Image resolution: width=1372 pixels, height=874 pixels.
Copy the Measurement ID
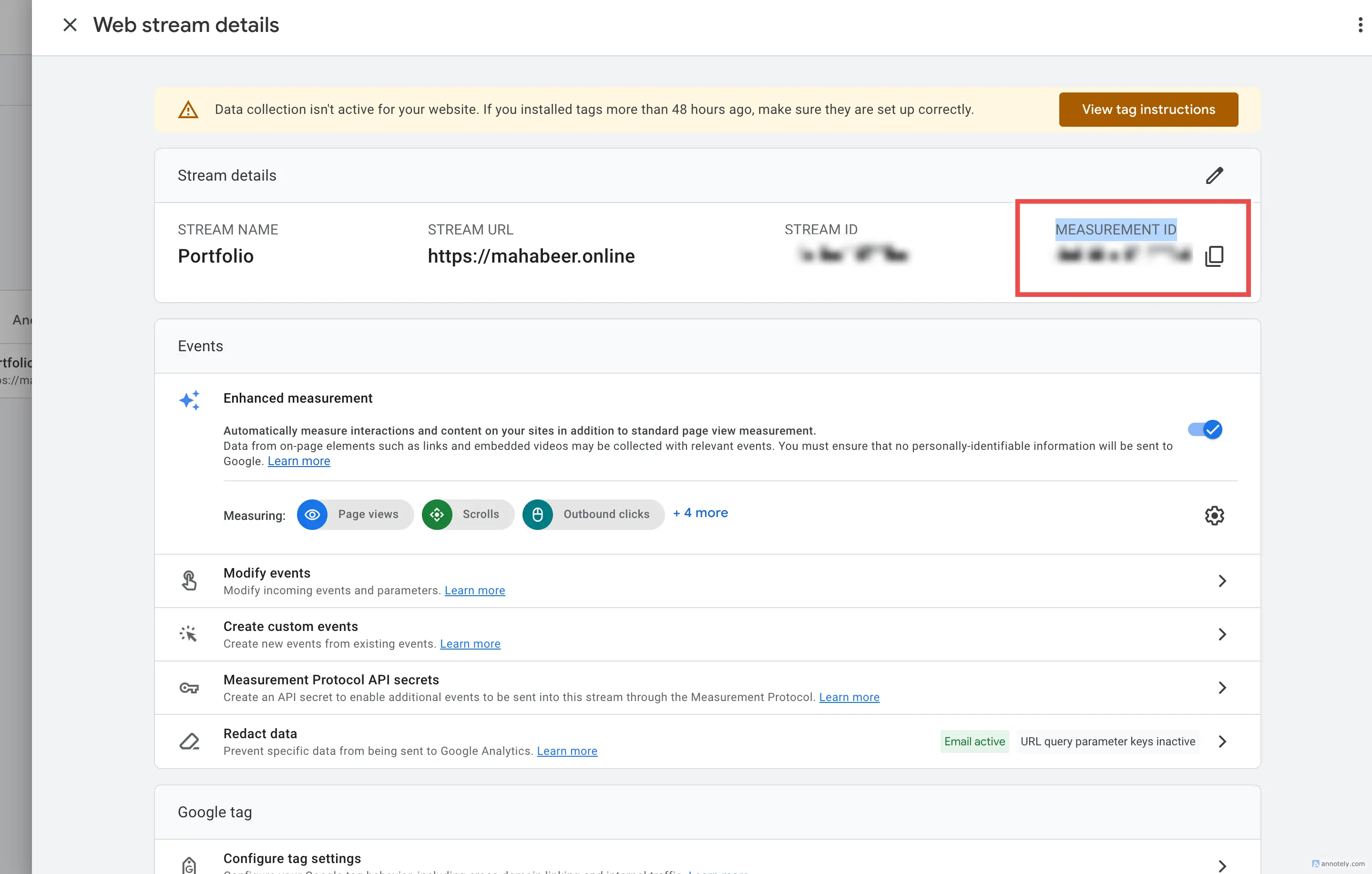pyautogui.click(x=1215, y=256)
